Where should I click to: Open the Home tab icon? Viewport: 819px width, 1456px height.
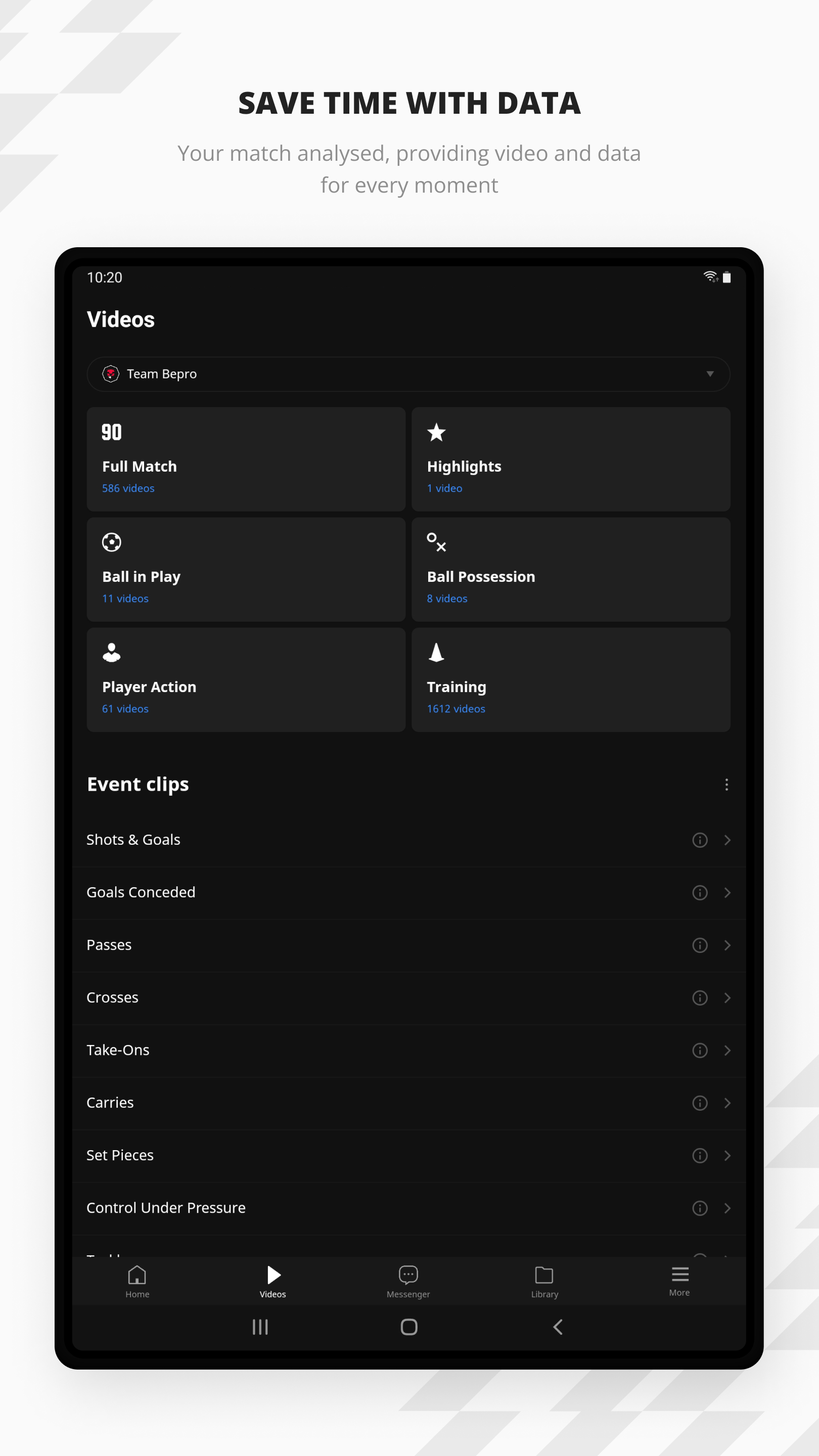coord(138,1275)
